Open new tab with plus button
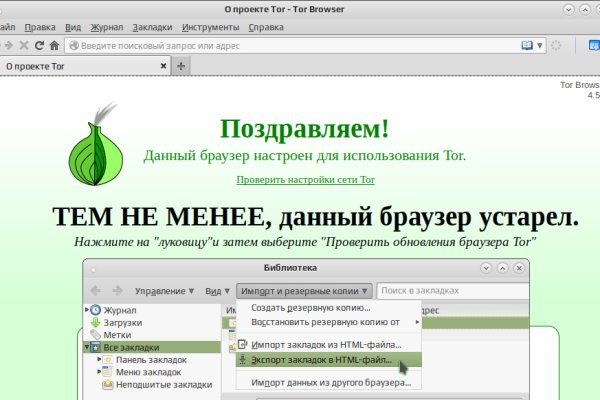This screenshot has width=600, height=400. click(x=181, y=66)
